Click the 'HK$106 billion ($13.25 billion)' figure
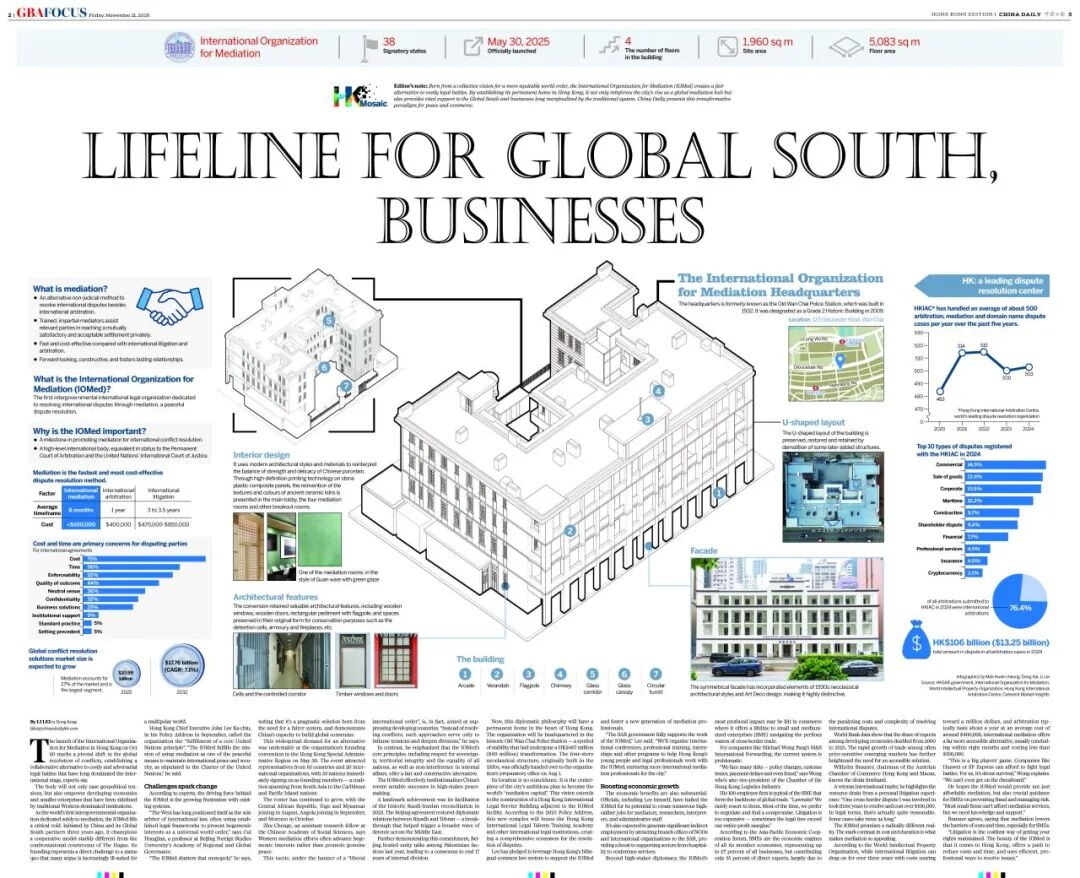 (x=990, y=642)
